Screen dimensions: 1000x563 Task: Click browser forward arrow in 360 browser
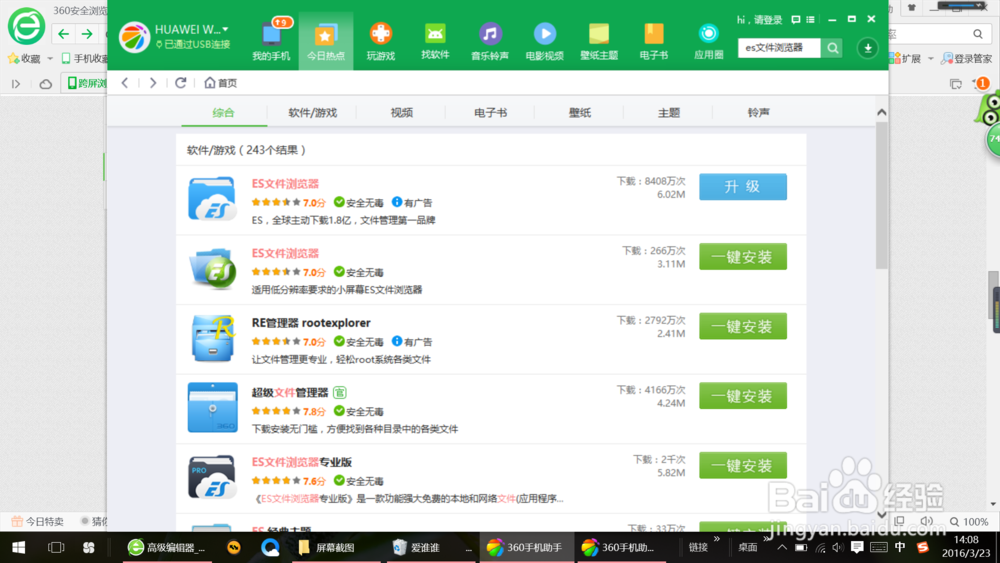pos(87,33)
